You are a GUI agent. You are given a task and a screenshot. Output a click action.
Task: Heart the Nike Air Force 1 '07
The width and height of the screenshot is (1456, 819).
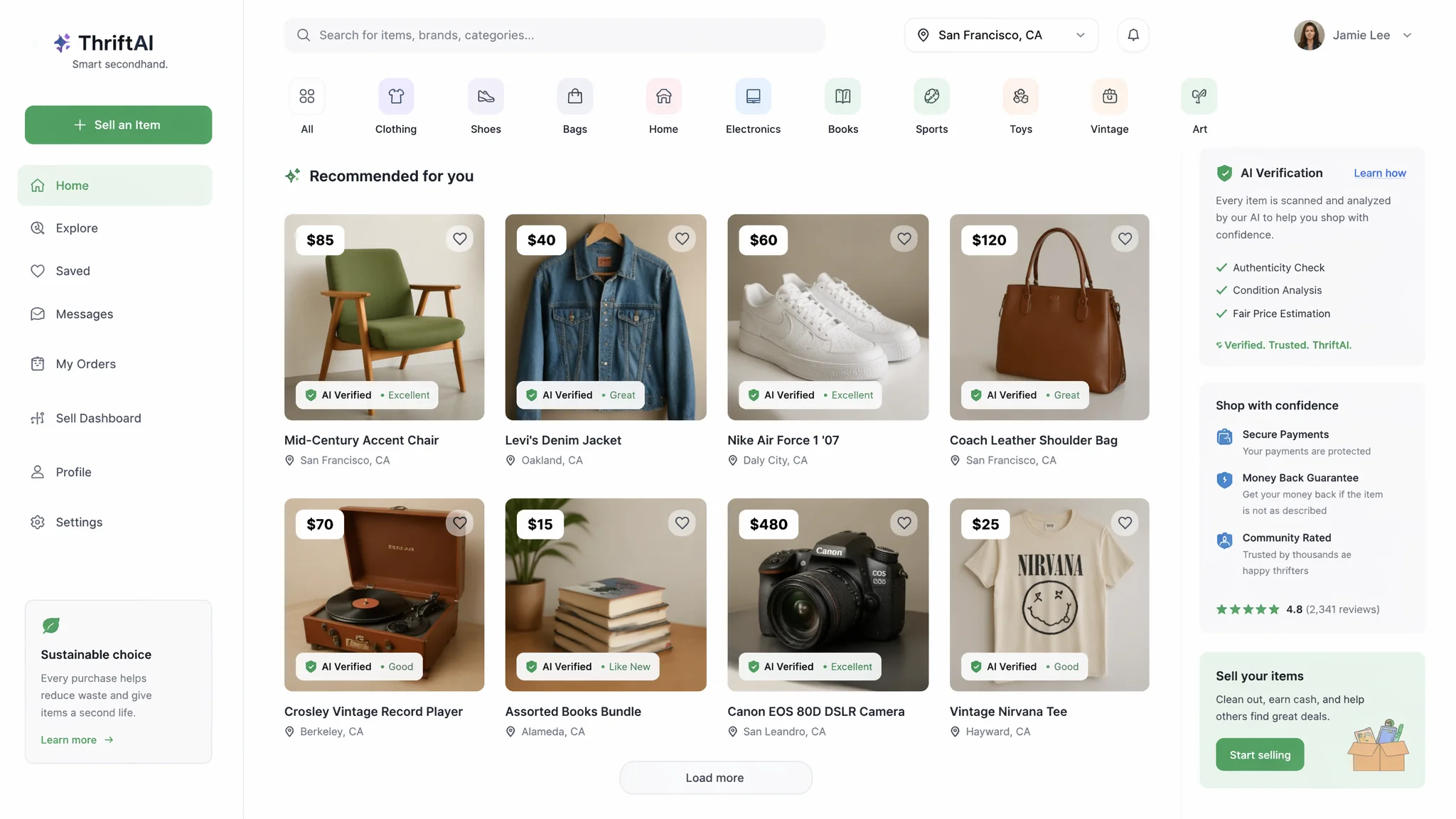(904, 239)
